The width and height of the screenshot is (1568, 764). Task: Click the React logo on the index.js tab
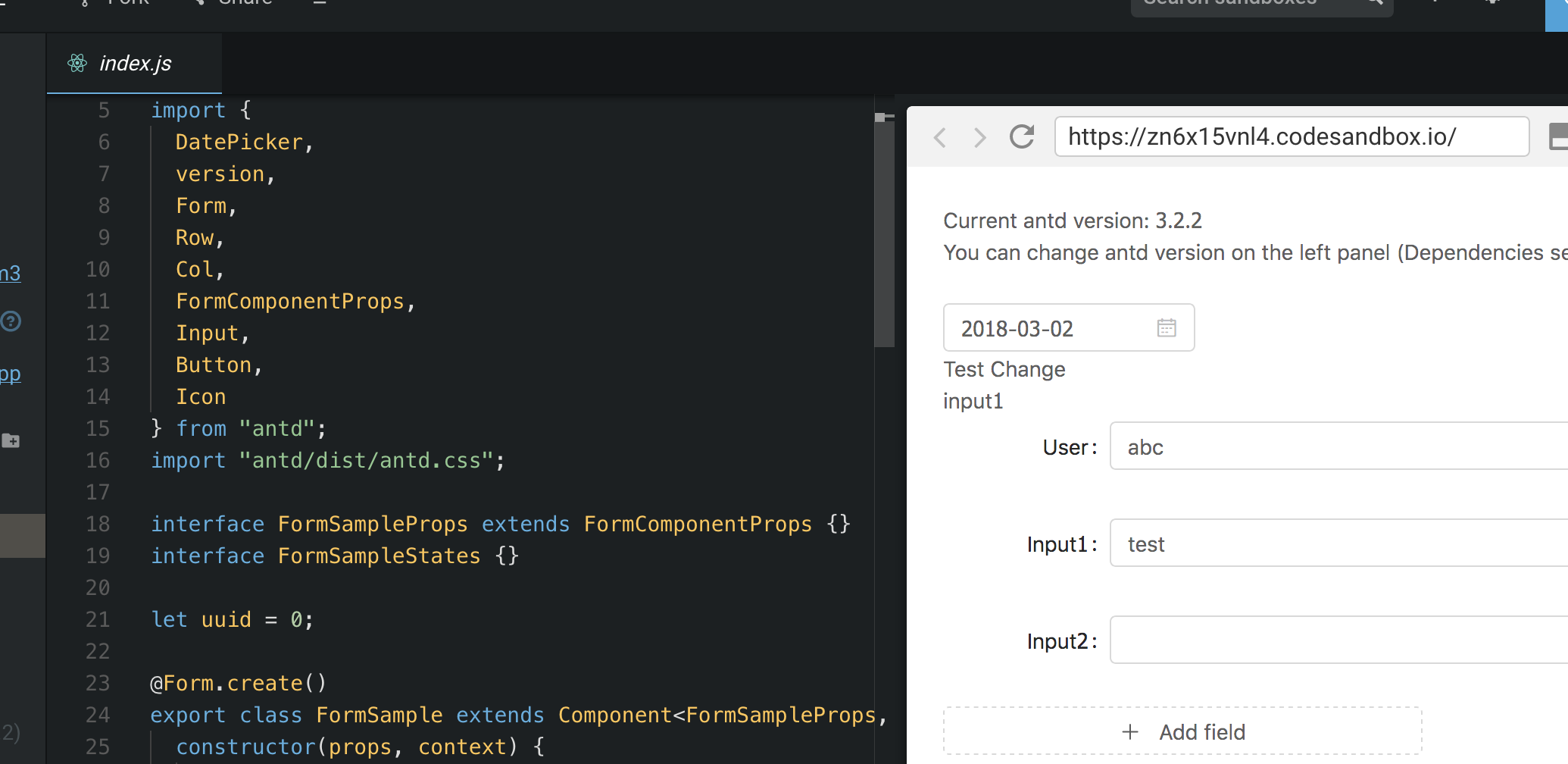tap(76, 64)
